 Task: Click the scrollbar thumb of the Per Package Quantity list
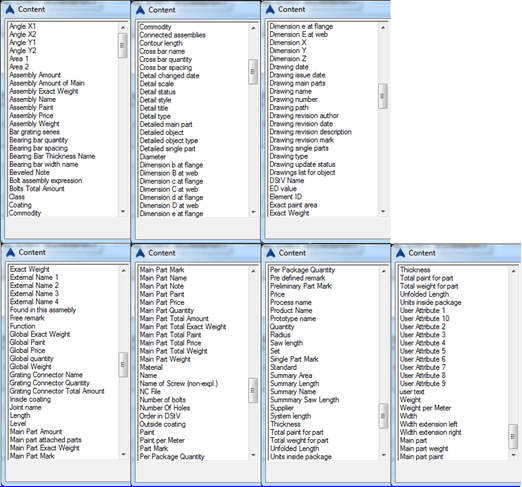(x=383, y=416)
